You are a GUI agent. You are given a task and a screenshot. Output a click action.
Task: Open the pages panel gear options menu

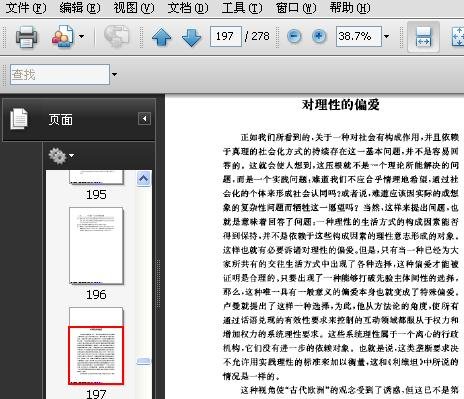(61, 156)
